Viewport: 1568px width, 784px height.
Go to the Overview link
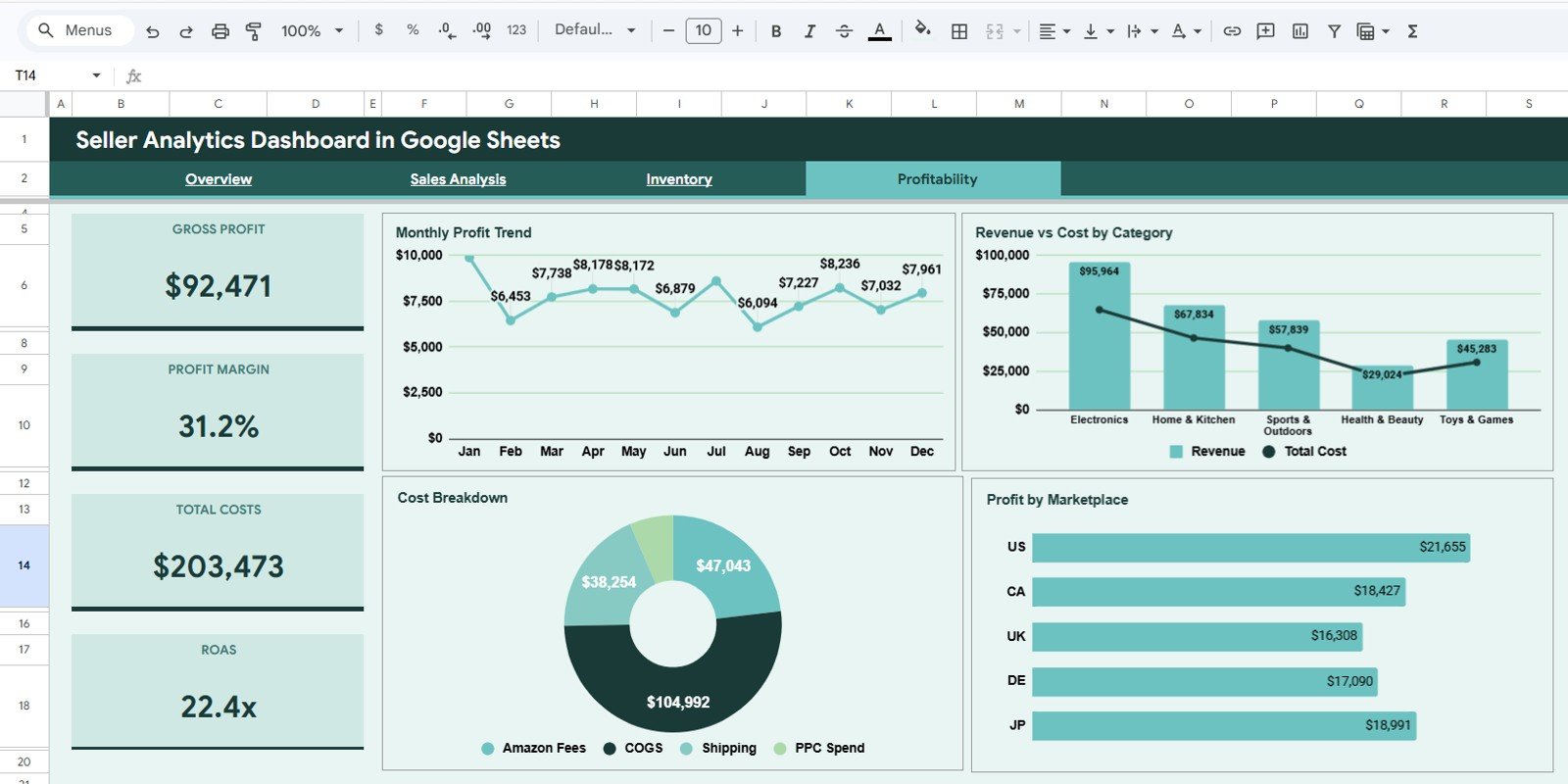pos(219,179)
